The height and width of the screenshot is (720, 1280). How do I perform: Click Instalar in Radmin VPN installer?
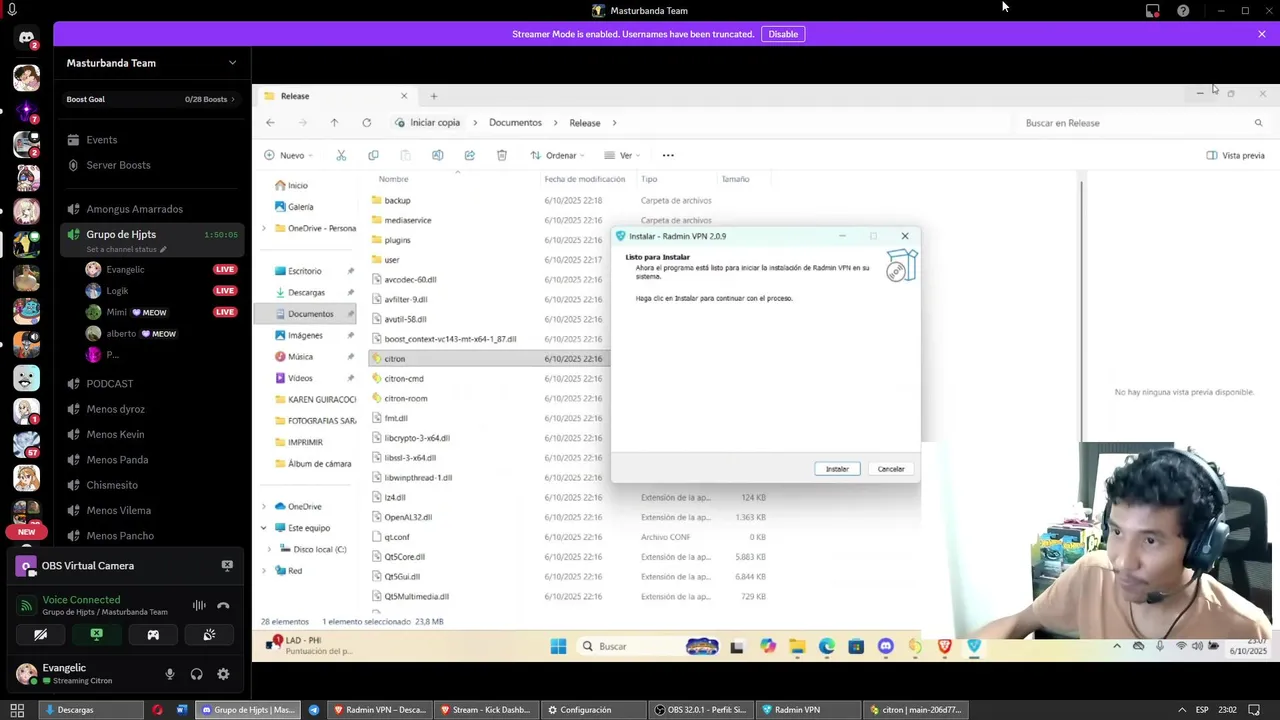click(x=837, y=469)
